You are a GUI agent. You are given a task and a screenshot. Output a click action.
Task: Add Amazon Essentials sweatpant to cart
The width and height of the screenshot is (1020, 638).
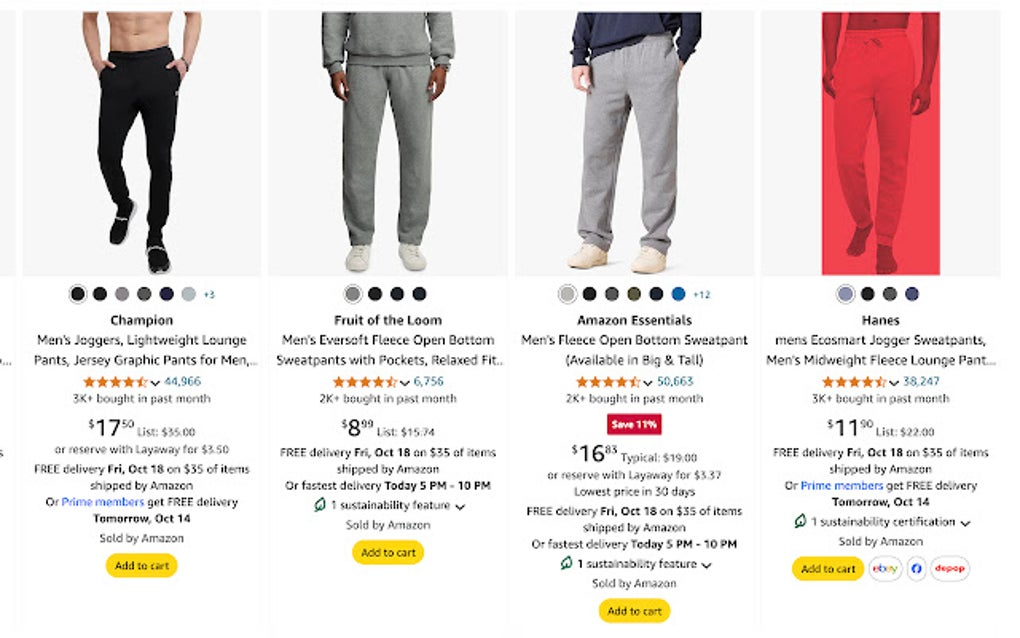(x=635, y=611)
